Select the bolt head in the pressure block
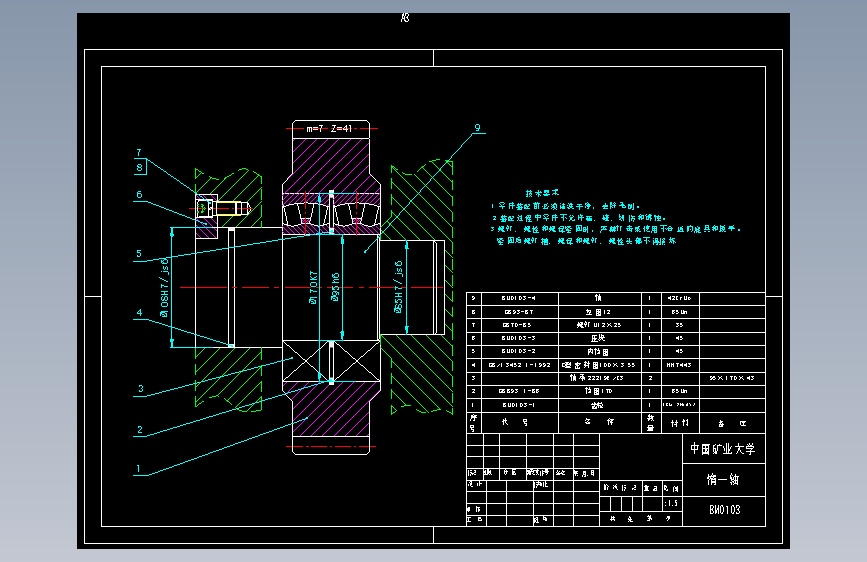The height and width of the screenshot is (562, 867). (x=203, y=209)
